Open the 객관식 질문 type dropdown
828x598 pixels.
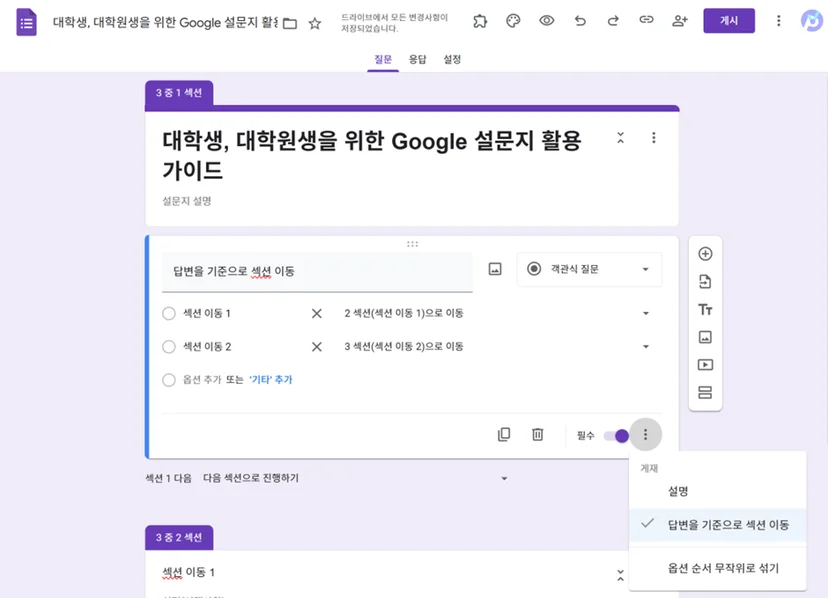click(589, 269)
